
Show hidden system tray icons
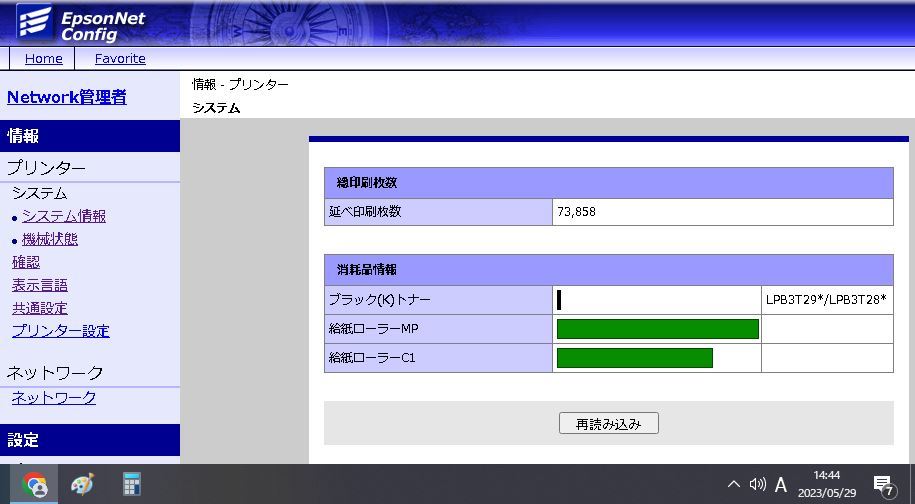pos(734,484)
